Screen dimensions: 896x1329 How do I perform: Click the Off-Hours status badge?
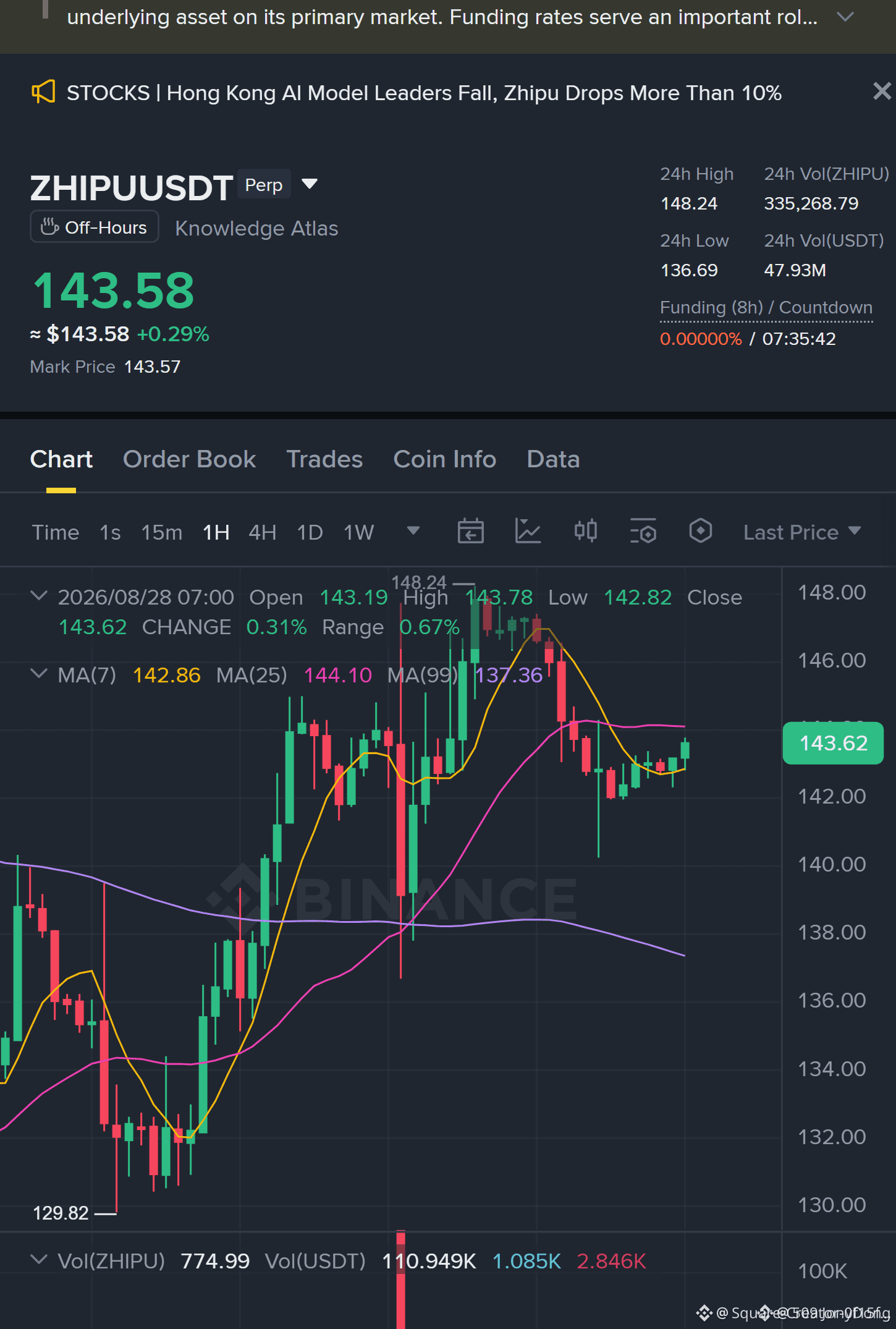[x=95, y=227]
